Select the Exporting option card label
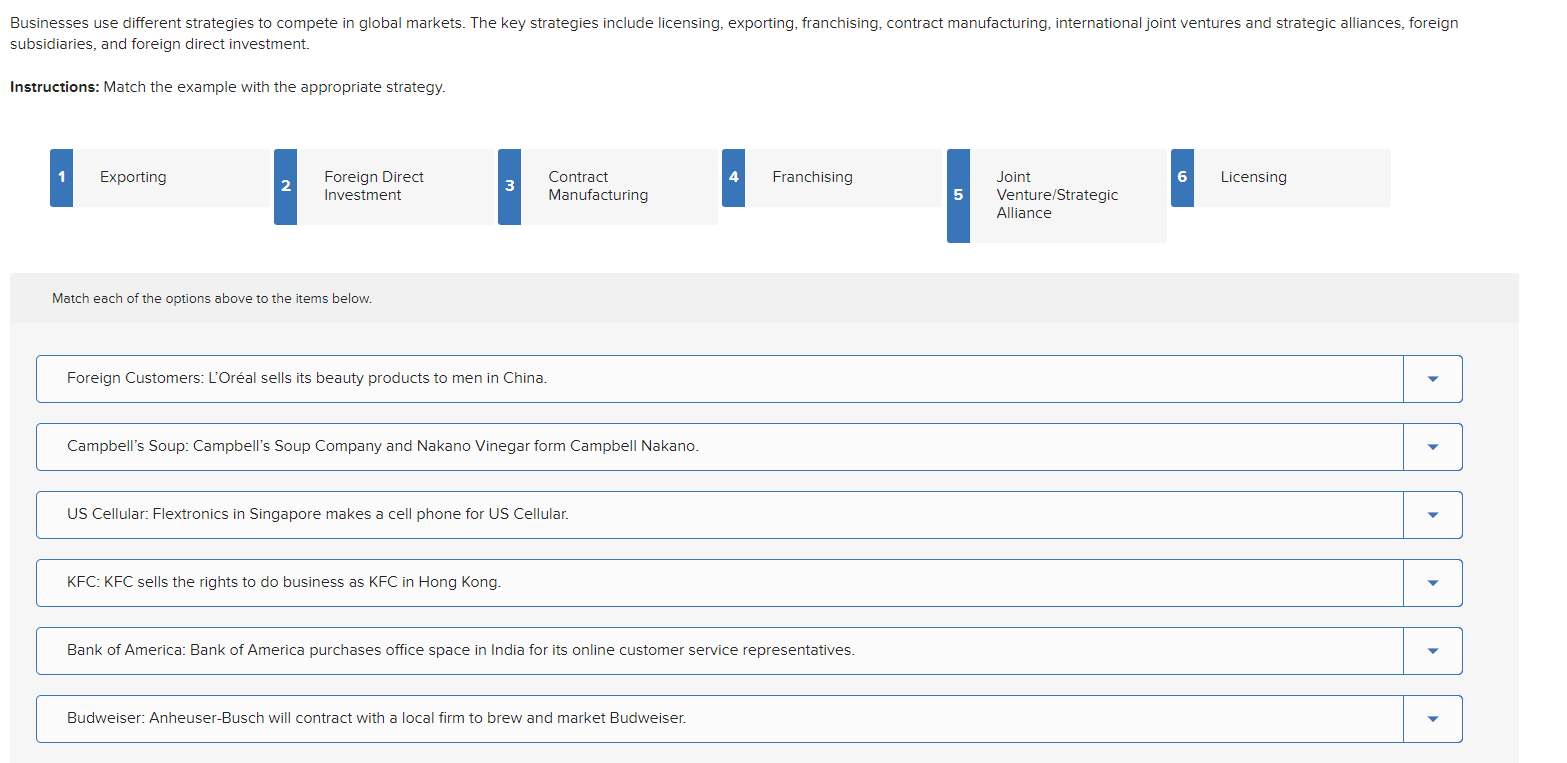 [133, 177]
